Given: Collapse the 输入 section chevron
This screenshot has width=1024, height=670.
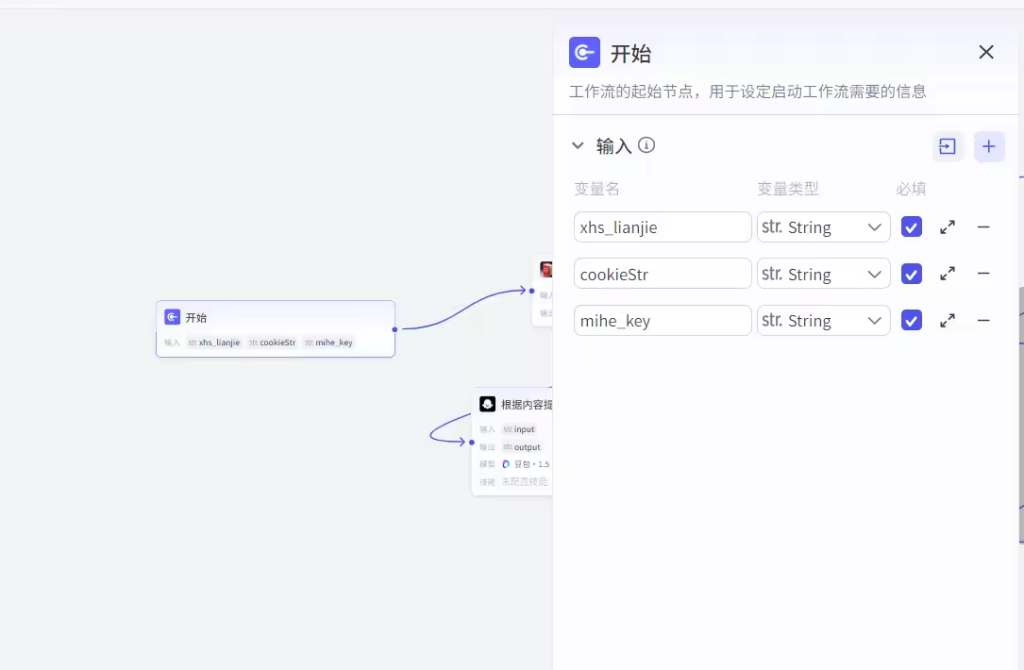Looking at the screenshot, I should (x=578, y=146).
